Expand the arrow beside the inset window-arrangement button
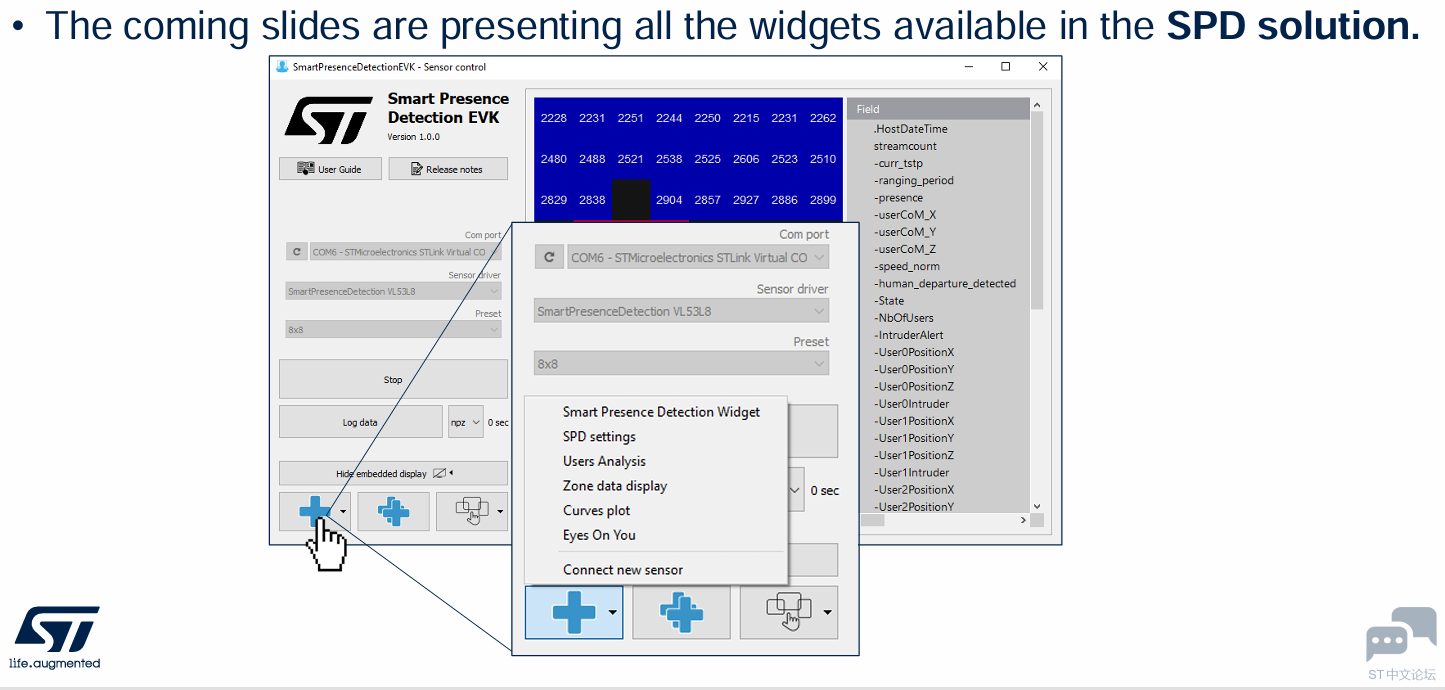This screenshot has width=1445, height=690. point(827,612)
